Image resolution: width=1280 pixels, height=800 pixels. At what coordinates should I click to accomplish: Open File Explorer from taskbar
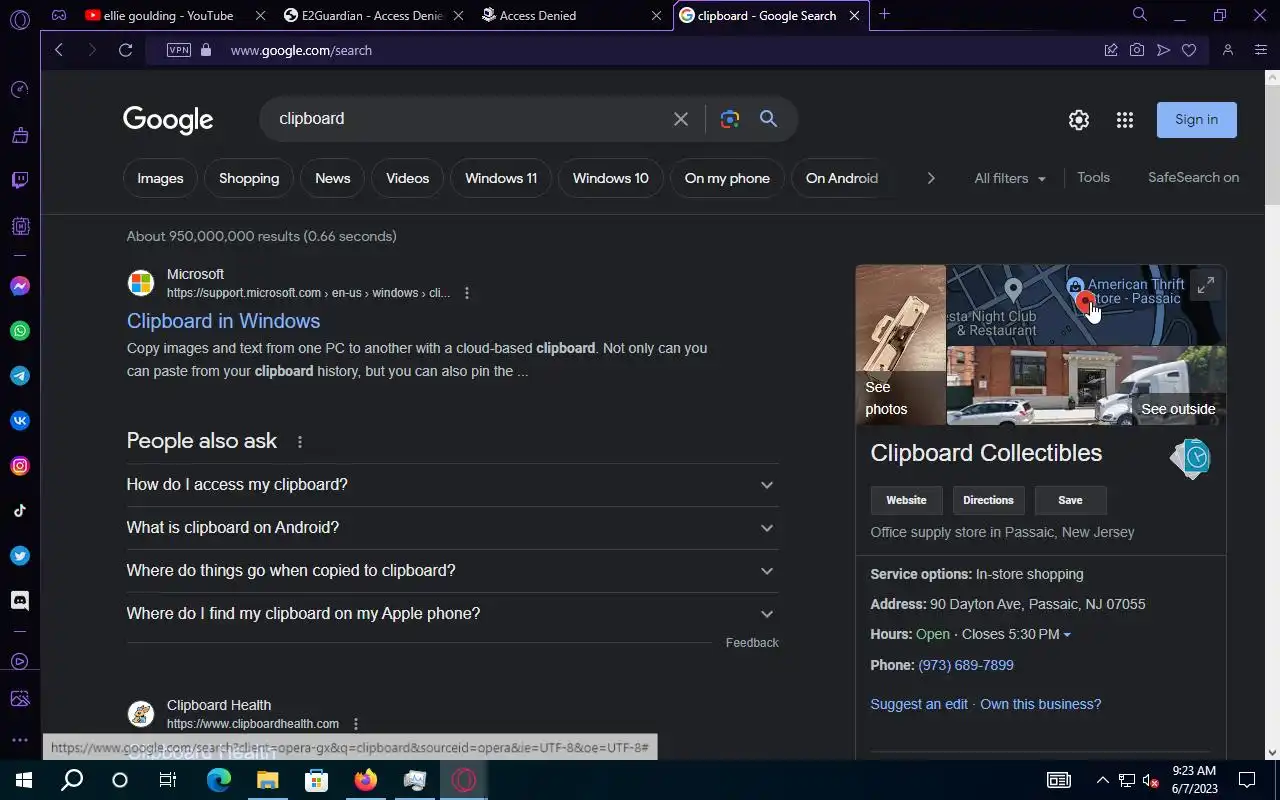coord(267,780)
